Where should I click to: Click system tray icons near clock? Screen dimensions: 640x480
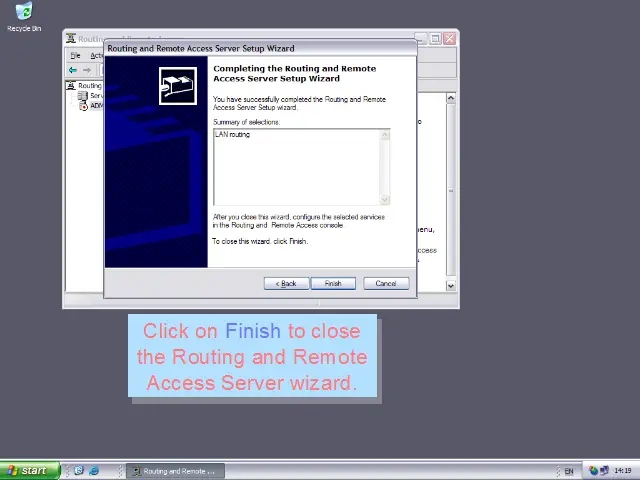point(598,471)
